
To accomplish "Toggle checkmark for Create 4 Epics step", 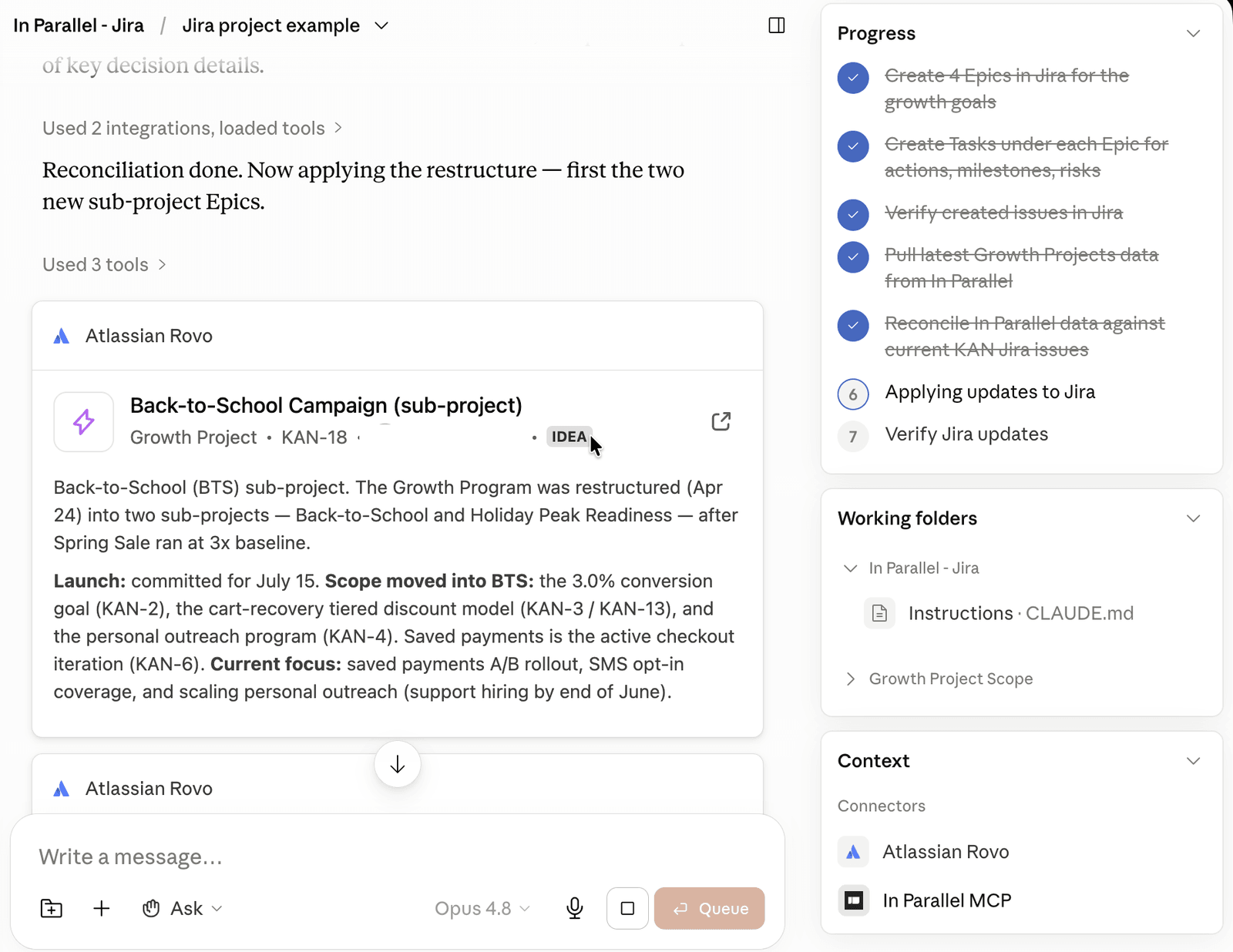I will point(853,78).
